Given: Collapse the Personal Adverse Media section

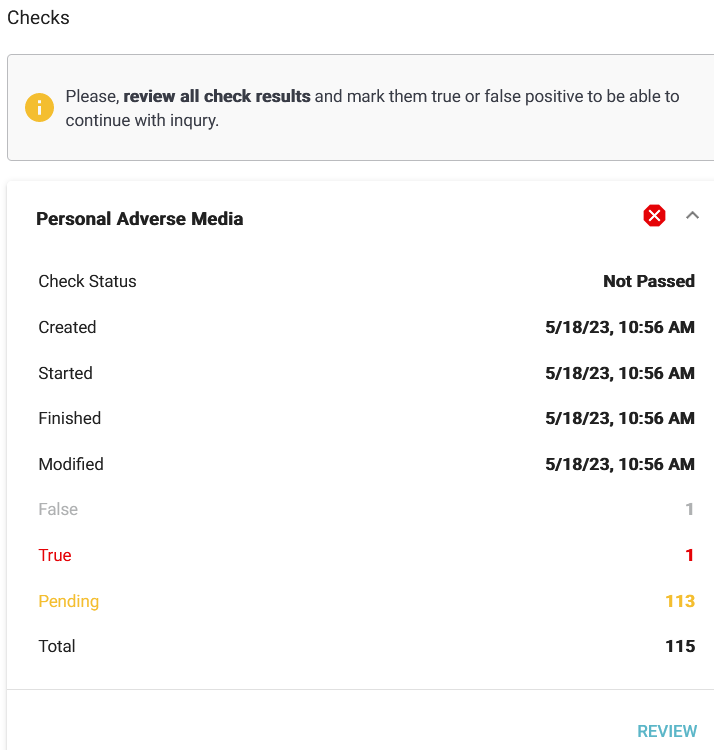Looking at the screenshot, I should click(x=692, y=216).
